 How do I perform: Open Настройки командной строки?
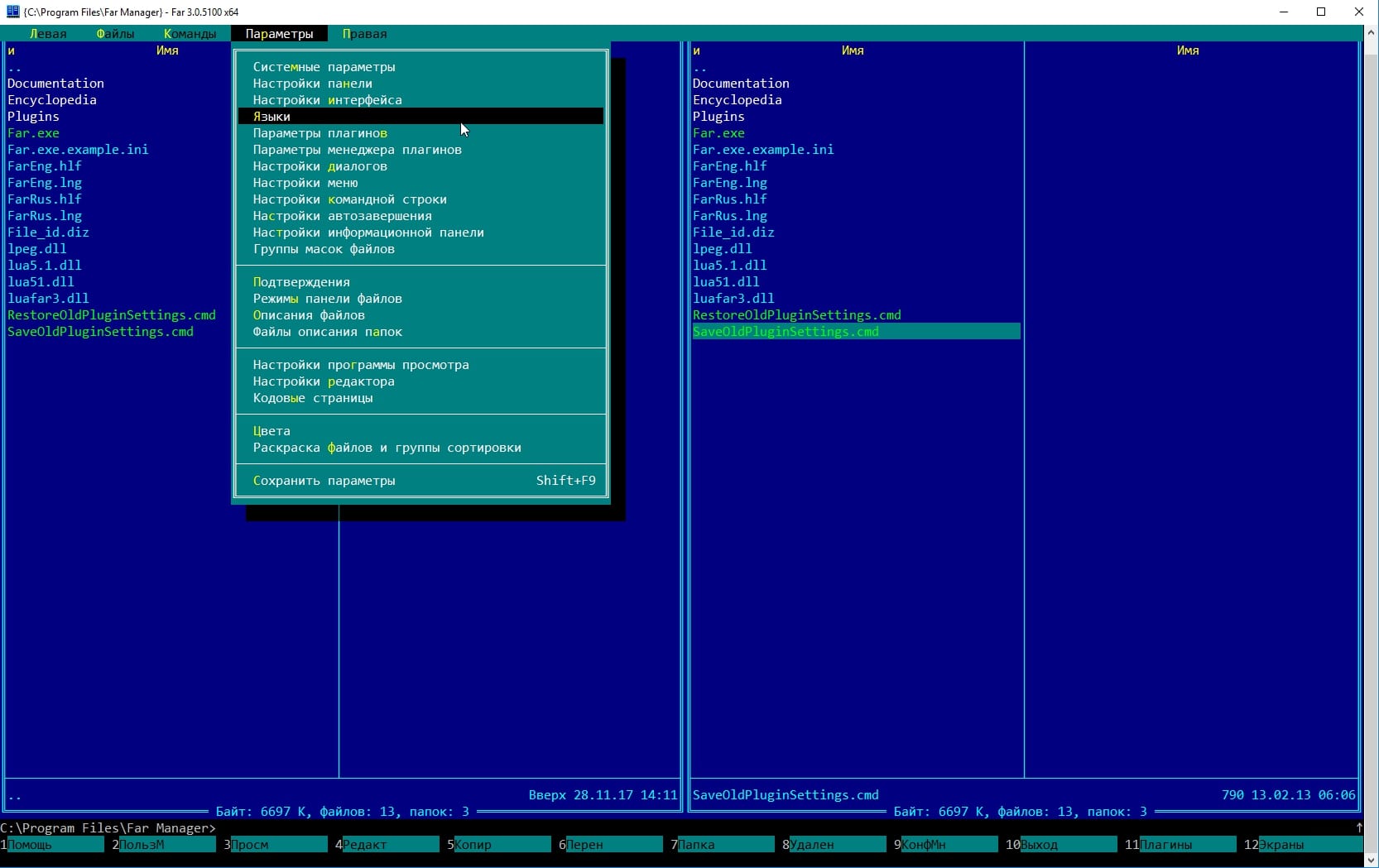click(420, 199)
